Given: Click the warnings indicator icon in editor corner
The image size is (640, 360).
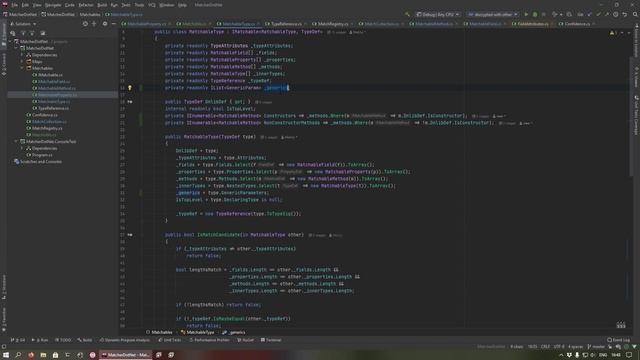Looking at the screenshot, I should pos(612,33).
